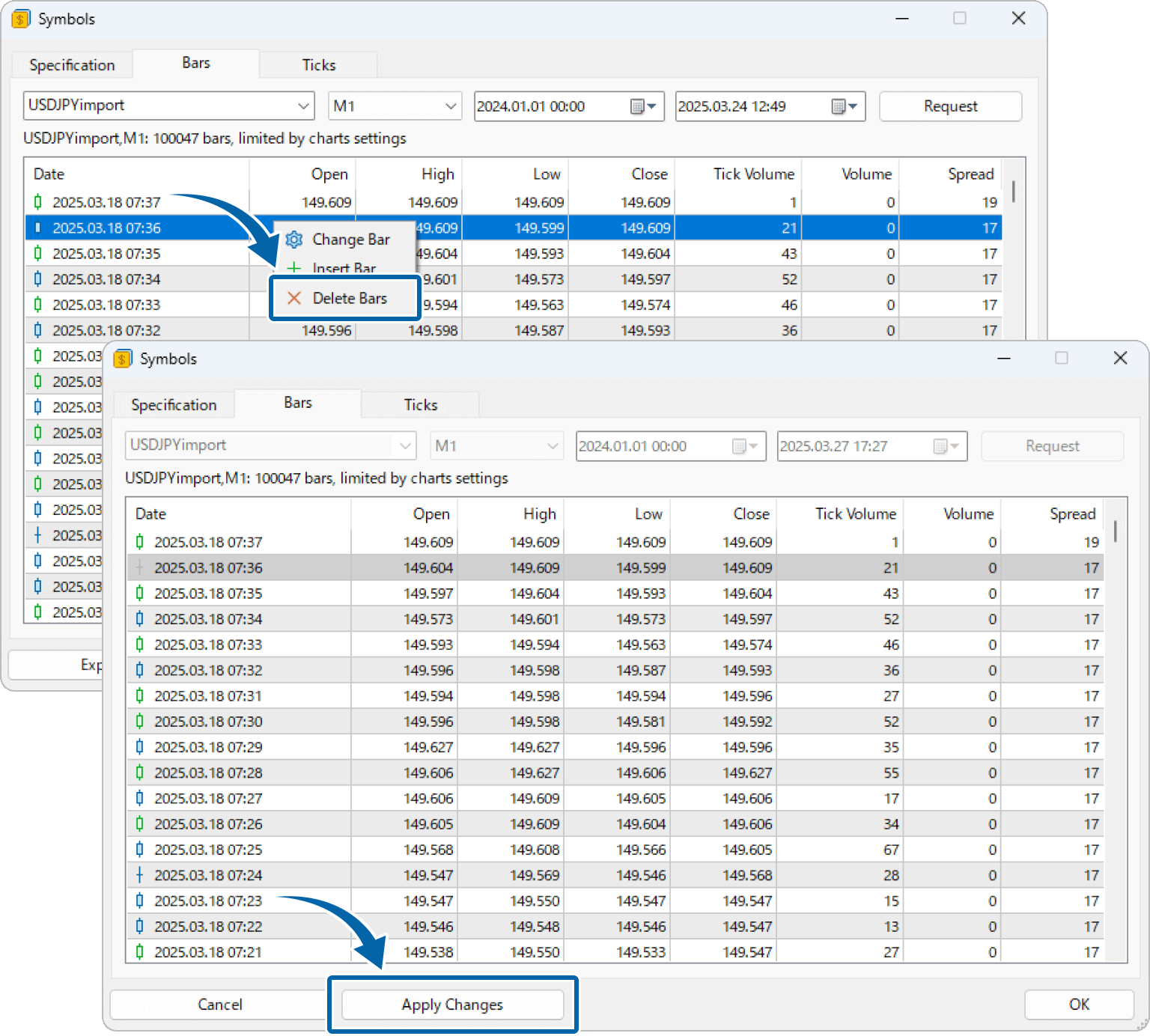
Task: Select the greyed row 2025.03.18 07:36 in front window
Action: coord(615,568)
